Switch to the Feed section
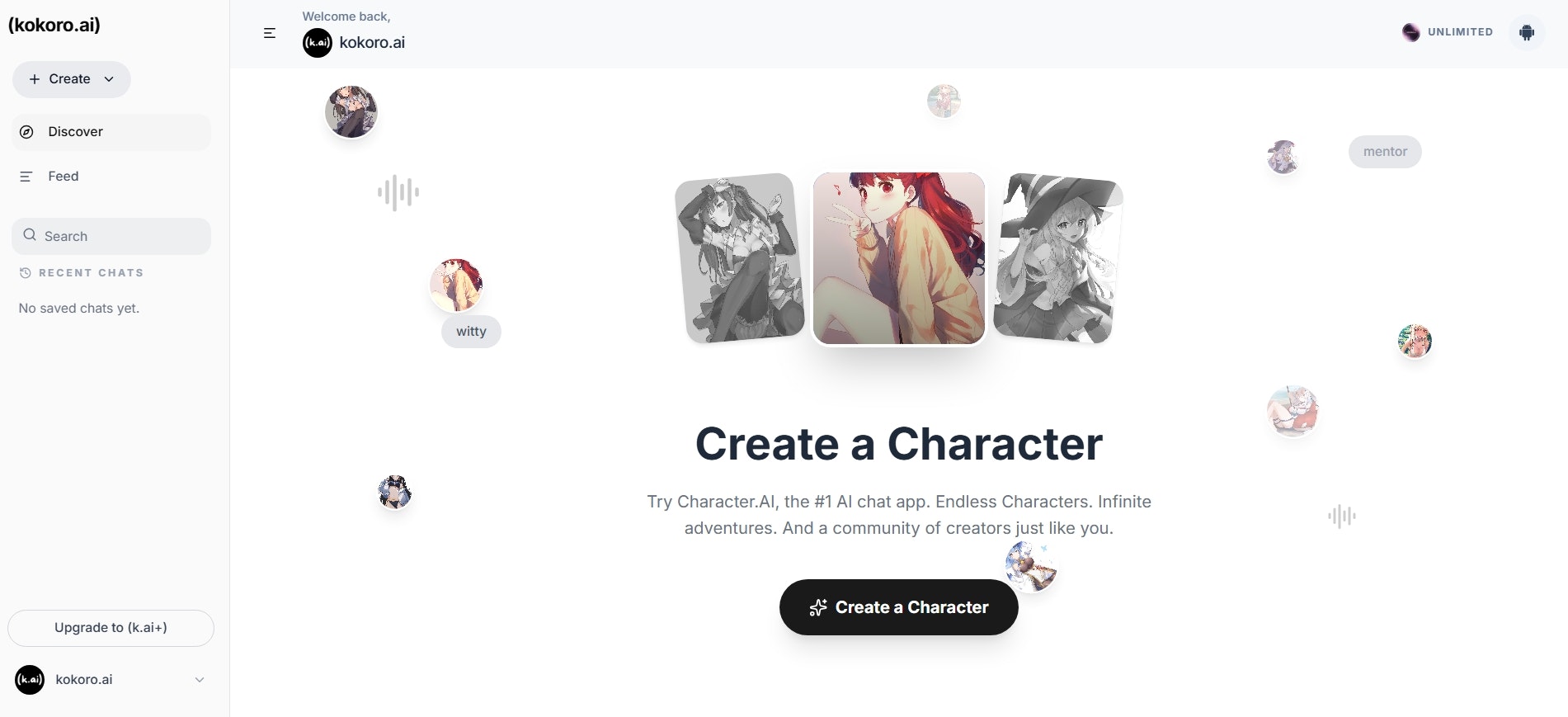Viewport: 1568px width, 717px height. [x=63, y=176]
